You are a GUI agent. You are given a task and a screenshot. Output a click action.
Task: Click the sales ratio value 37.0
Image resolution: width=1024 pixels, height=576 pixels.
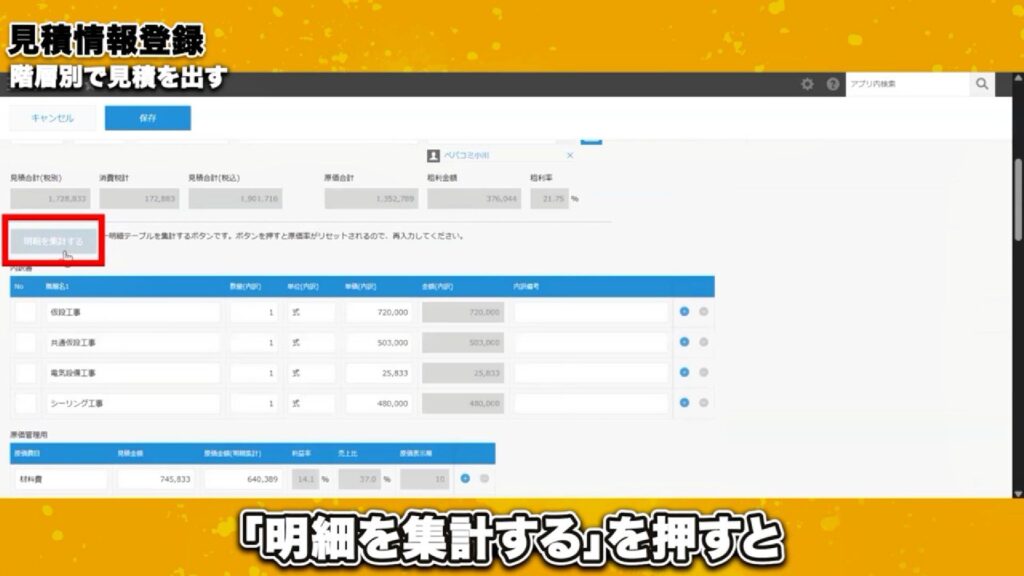tap(360, 479)
